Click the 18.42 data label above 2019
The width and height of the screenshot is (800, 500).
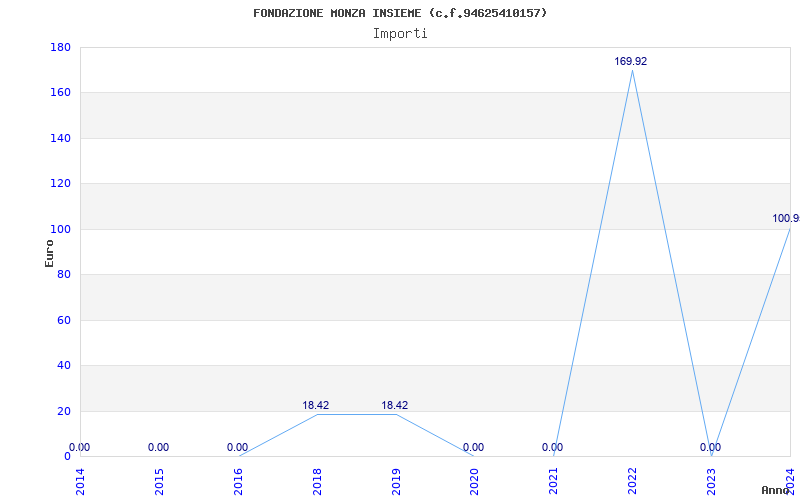click(x=395, y=406)
